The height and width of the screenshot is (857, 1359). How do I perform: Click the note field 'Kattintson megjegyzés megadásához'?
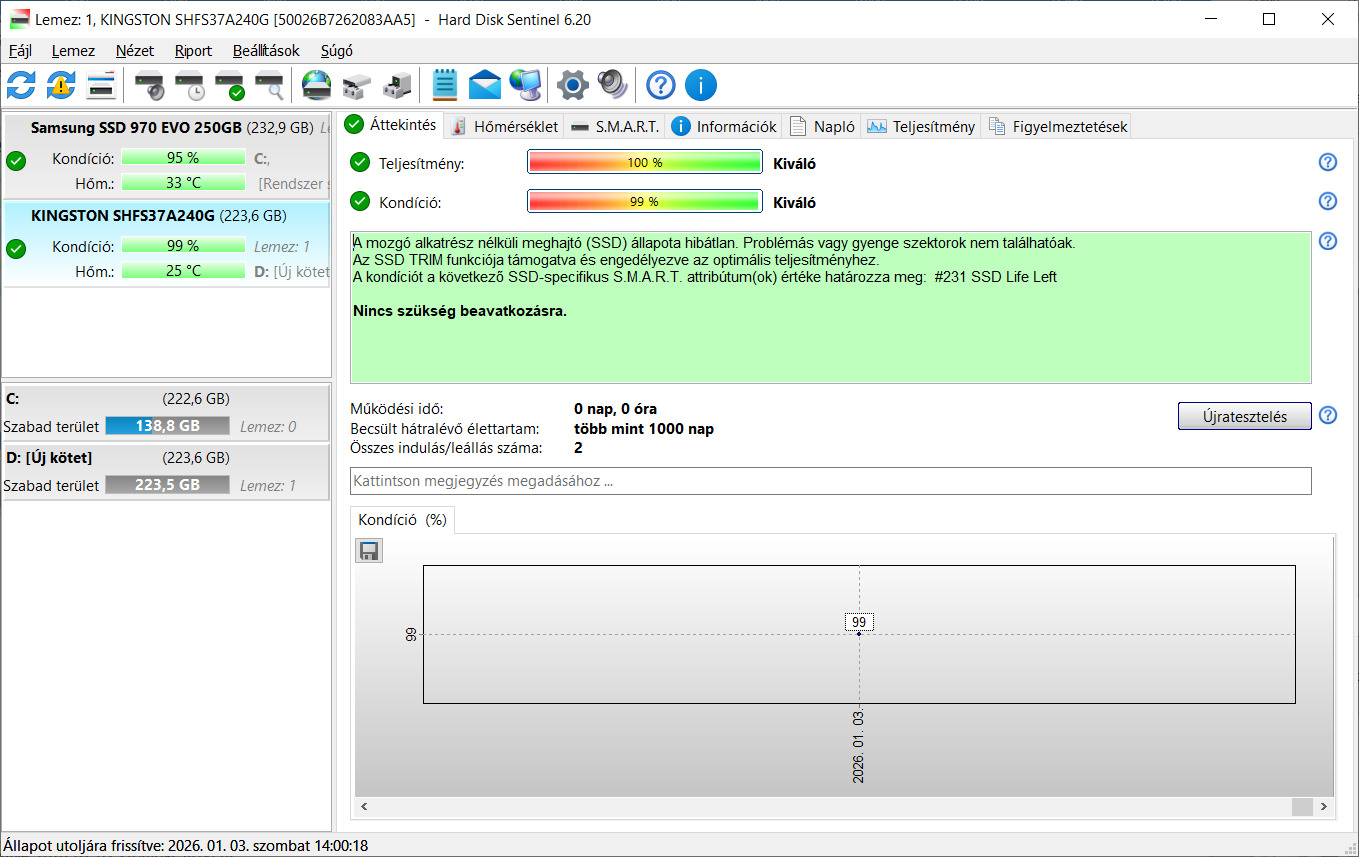coord(830,481)
